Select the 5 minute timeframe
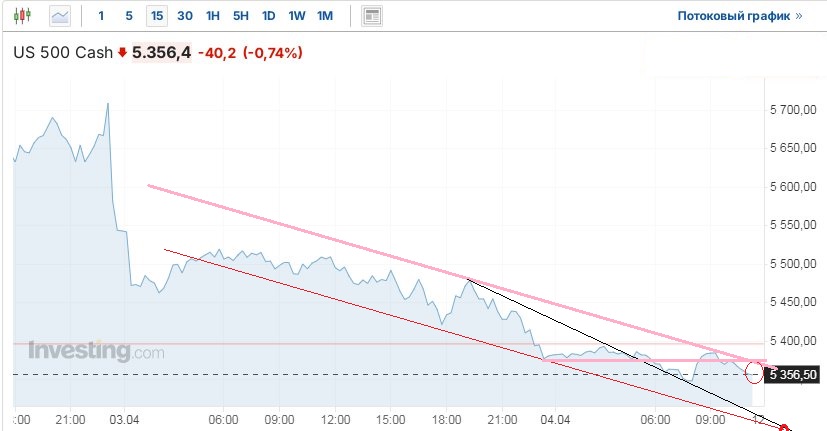Screen dimensions: 827x431 click(x=128, y=16)
